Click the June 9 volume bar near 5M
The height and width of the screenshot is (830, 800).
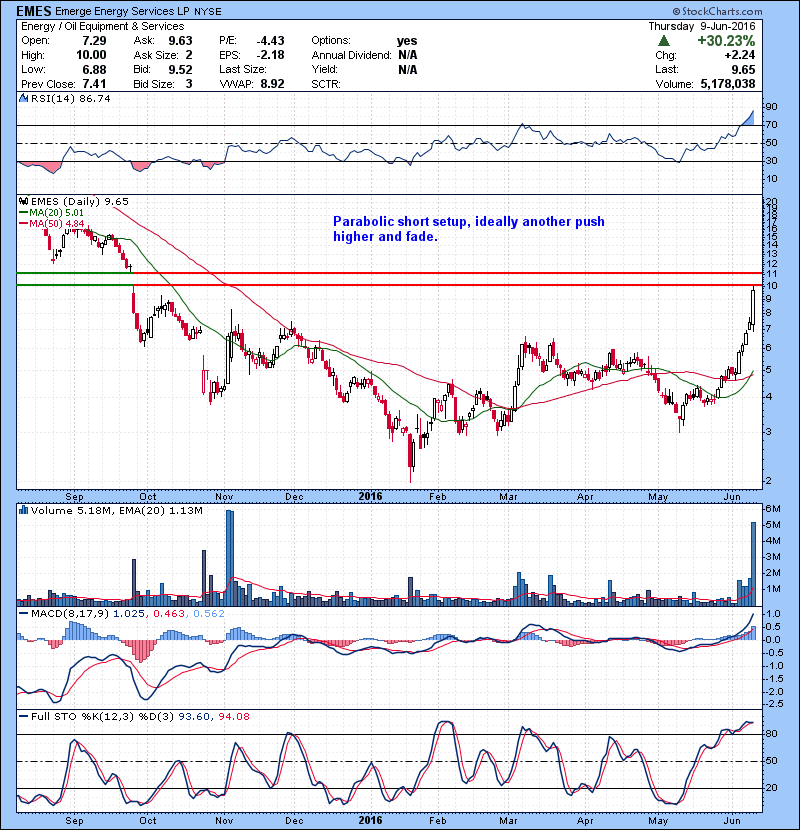click(753, 564)
